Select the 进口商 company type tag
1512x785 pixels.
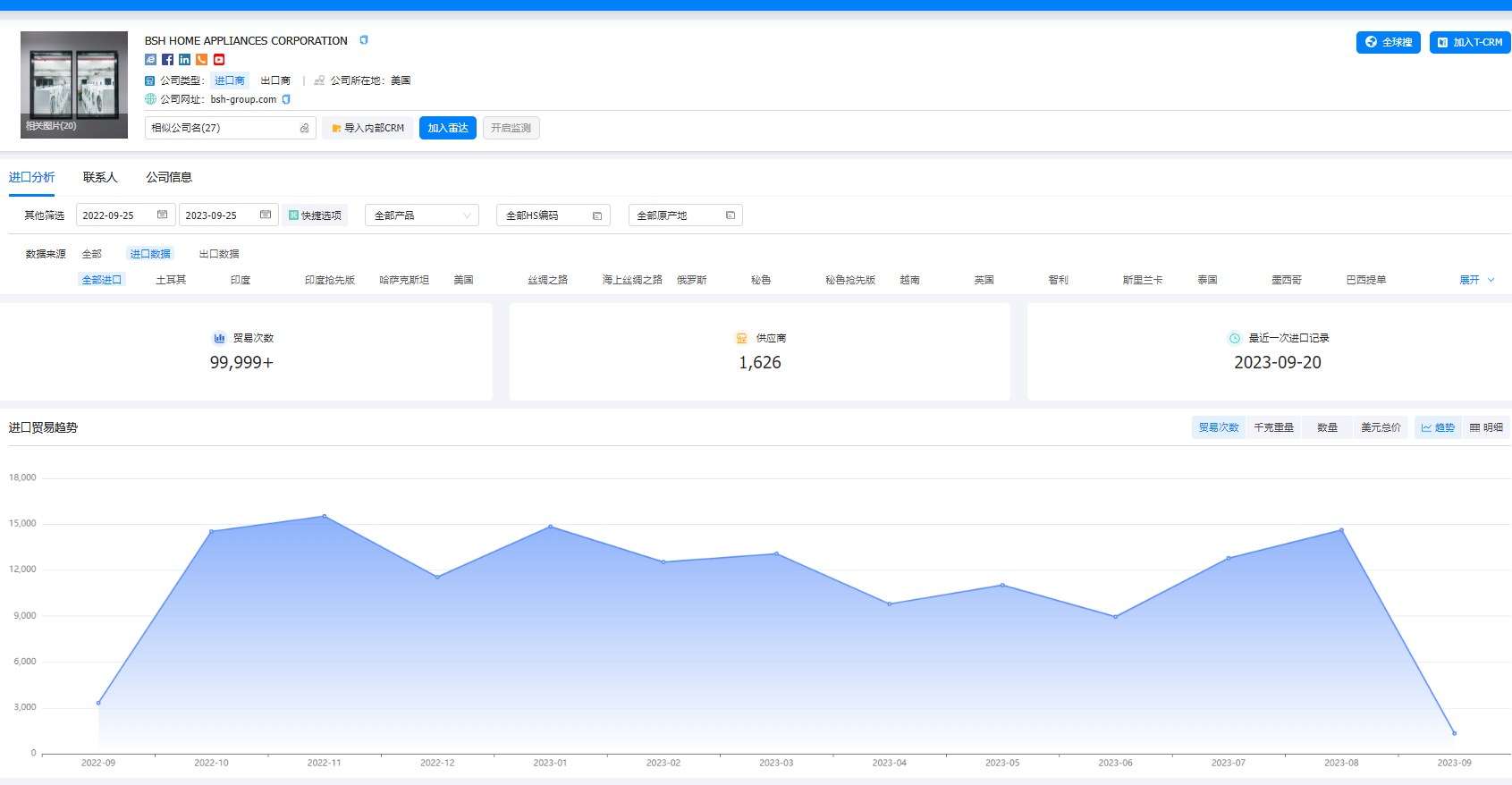click(x=230, y=80)
